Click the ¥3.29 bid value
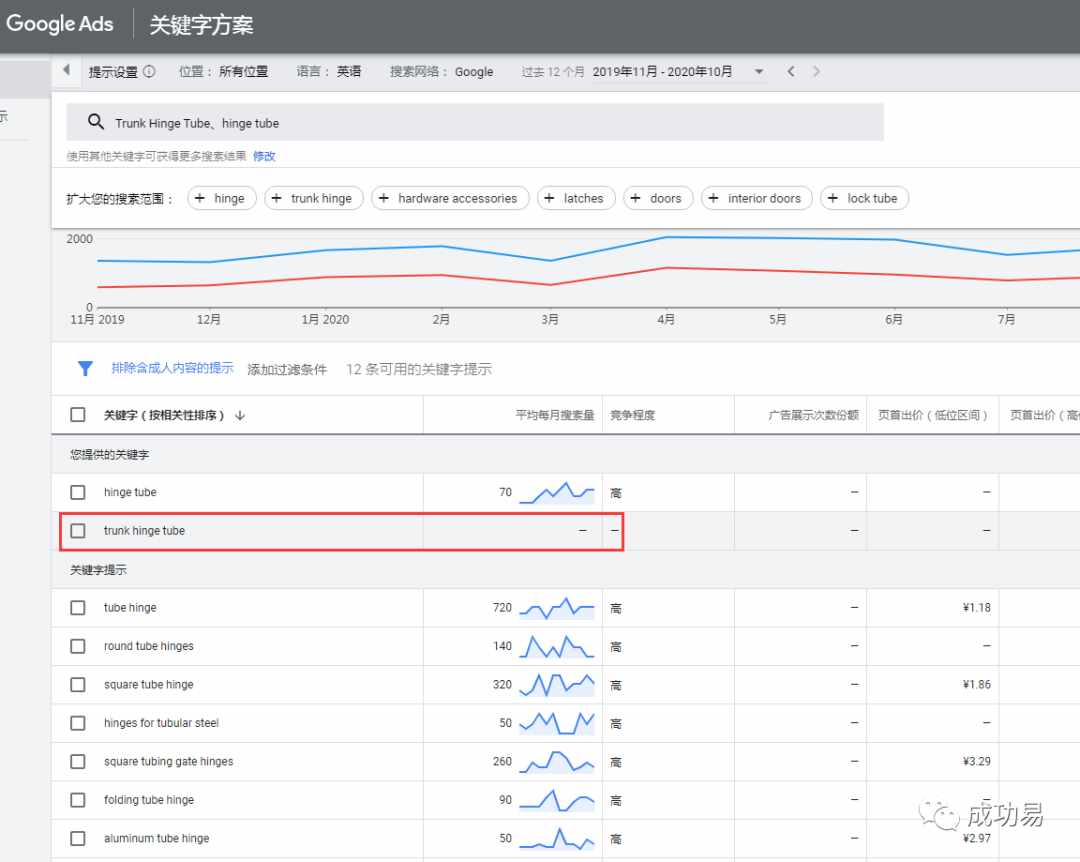Screen dimensions: 1080x862 pyautogui.click(x=977, y=761)
